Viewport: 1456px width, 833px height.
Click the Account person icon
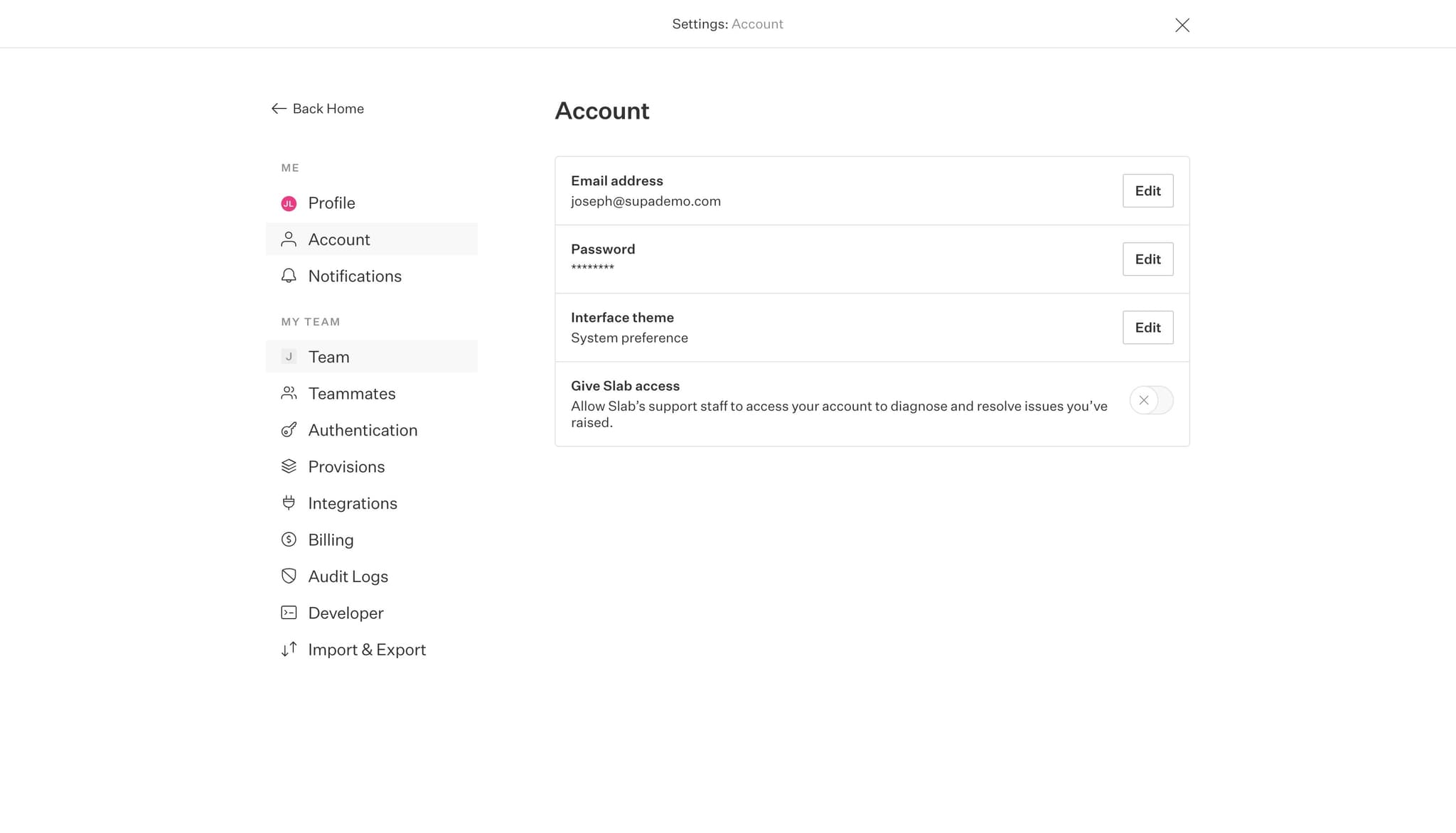pos(289,239)
